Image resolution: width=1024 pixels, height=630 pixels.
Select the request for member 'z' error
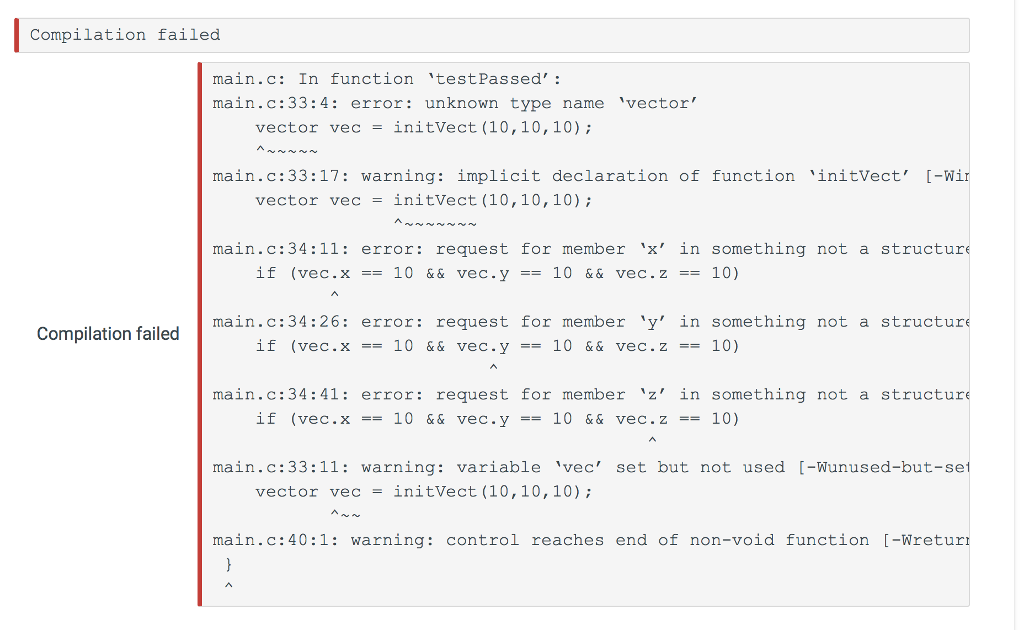click(590, 395)
